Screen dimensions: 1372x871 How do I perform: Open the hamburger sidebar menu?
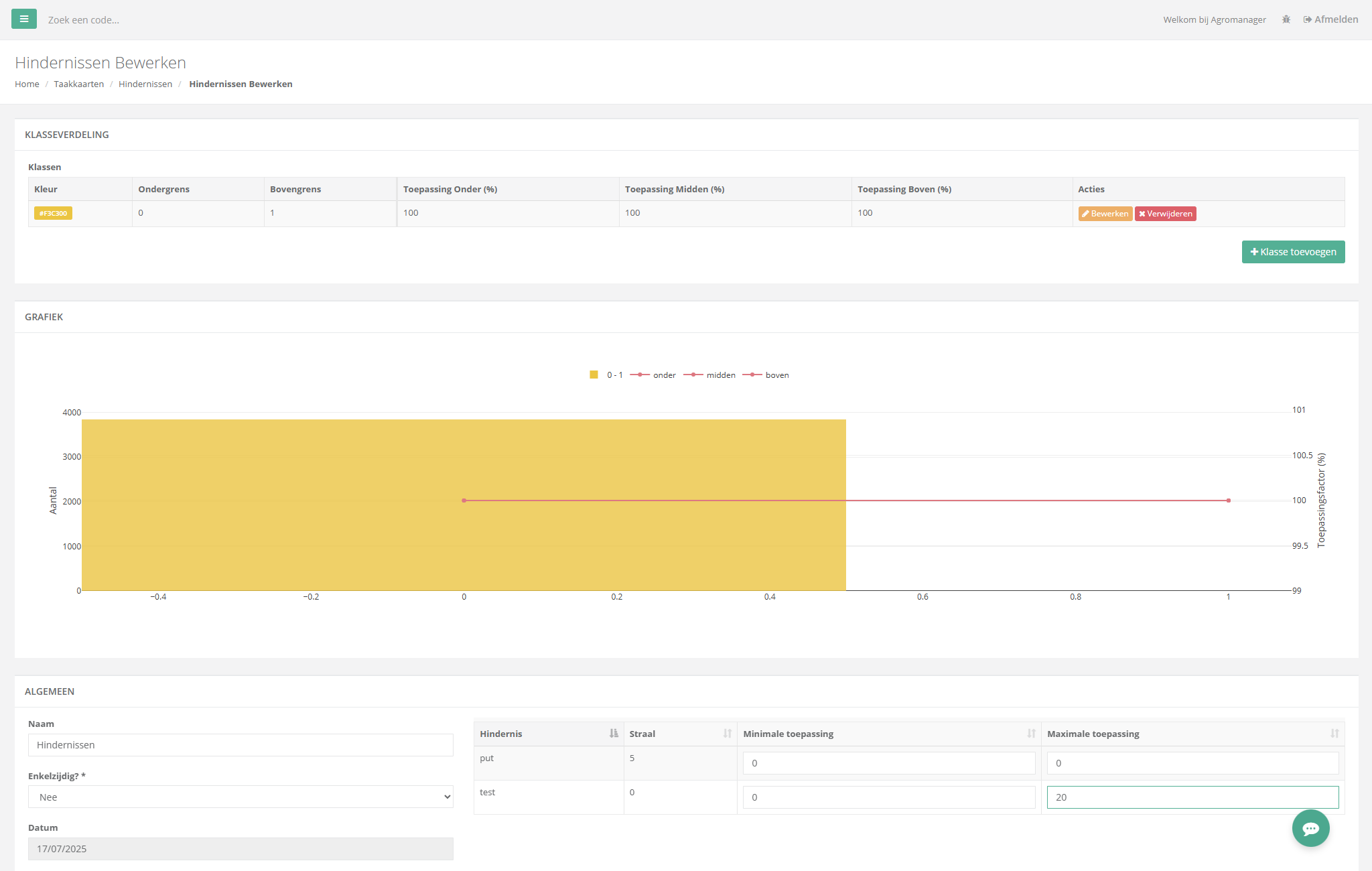point(24,19)
